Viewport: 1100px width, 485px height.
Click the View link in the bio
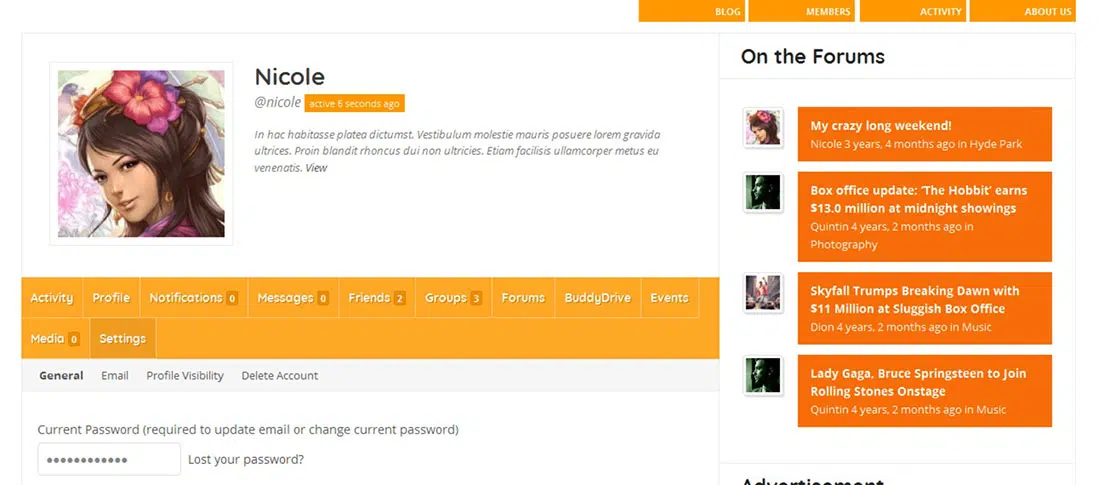tap(316, 168)
